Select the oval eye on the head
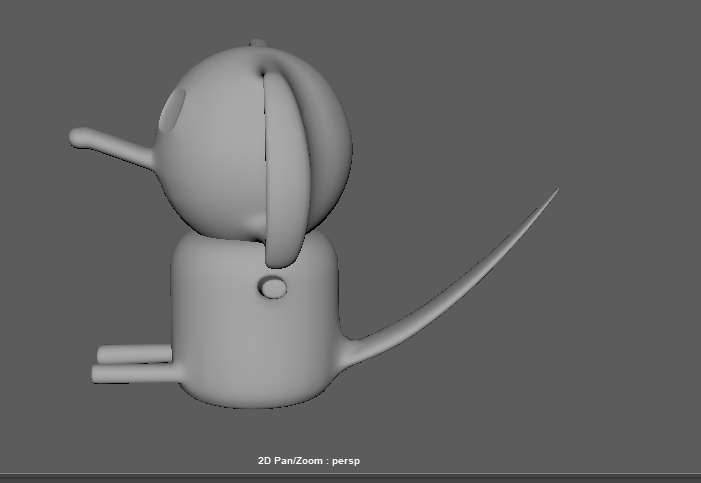Viewport: 701px width, 483px height. pyautogui.click(x=172, y=110)
